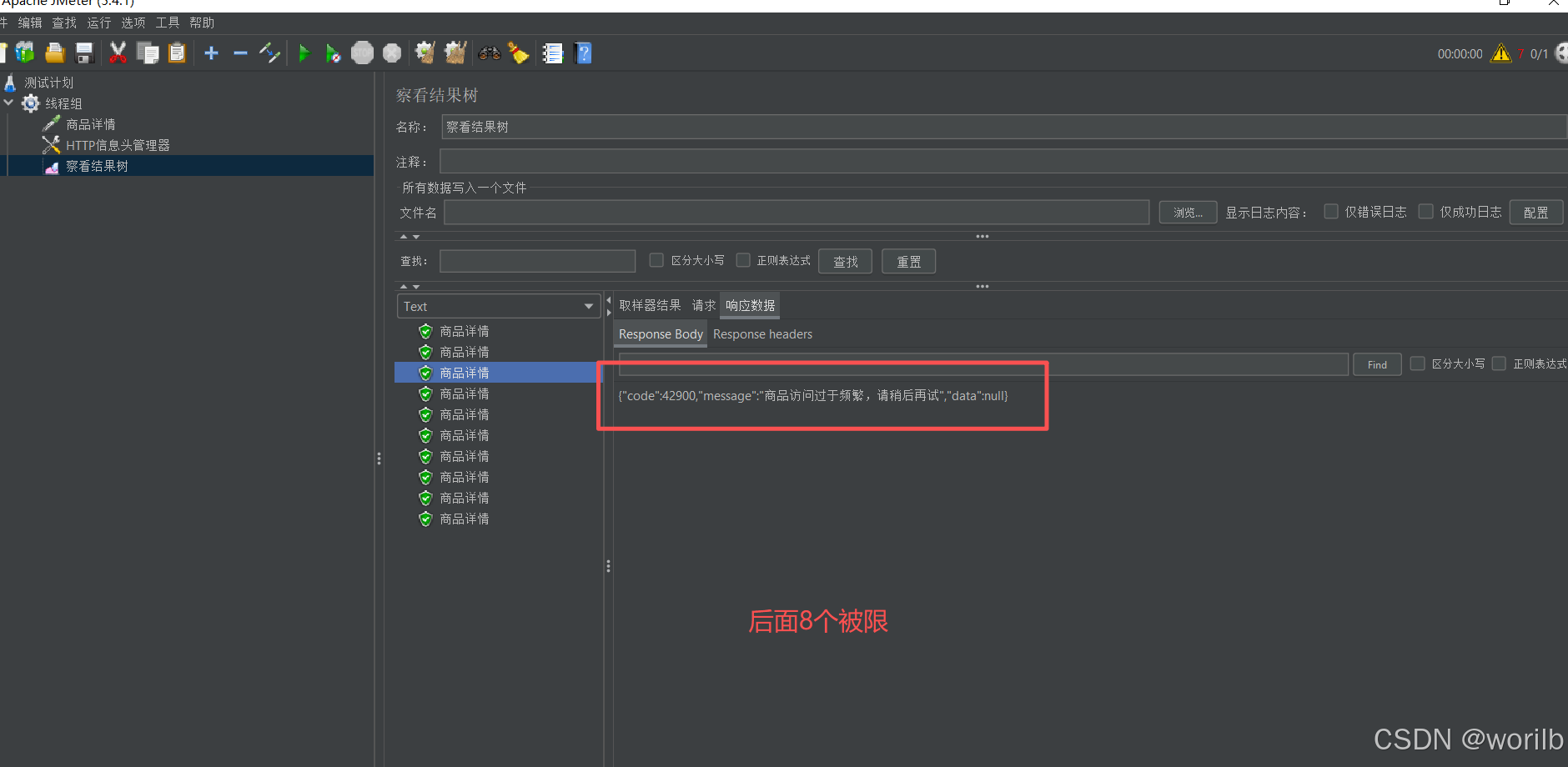Select the 响应数据 tab

pyautogui.click(x=750, y=305)
